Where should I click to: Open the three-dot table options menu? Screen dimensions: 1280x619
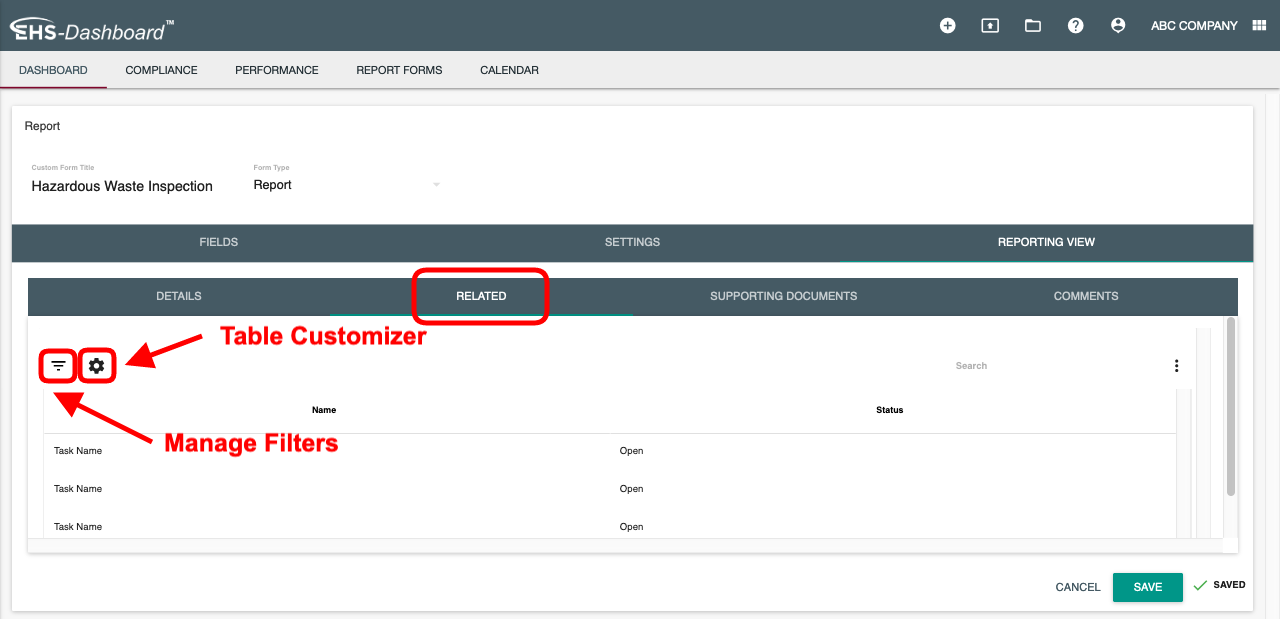(1177, 366)
